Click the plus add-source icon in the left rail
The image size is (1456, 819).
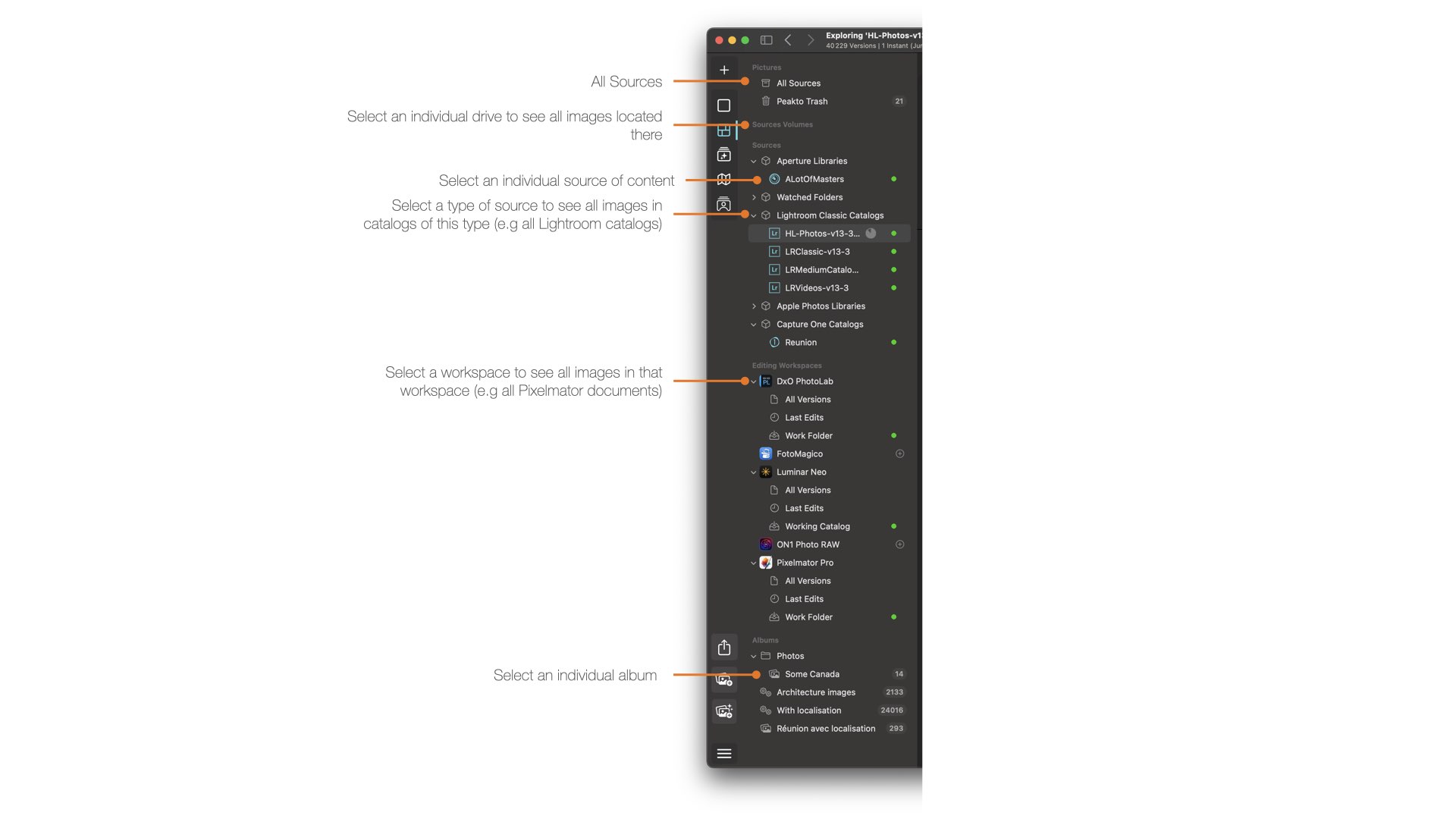(x=724, y=70)
